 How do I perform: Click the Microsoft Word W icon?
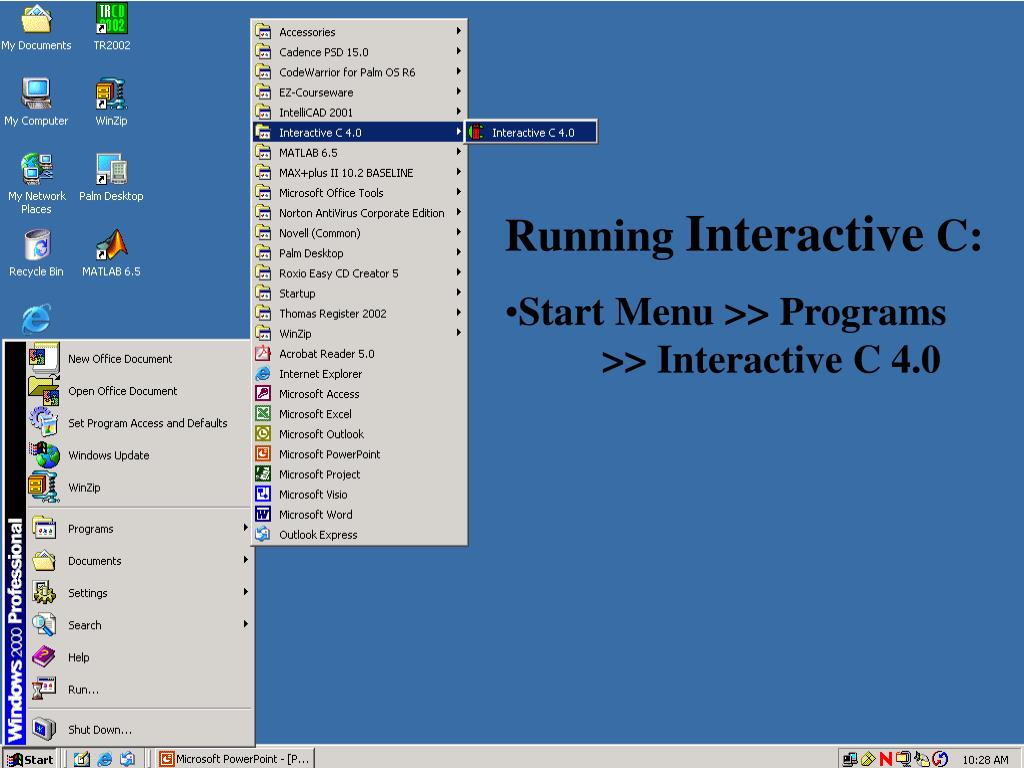[x=263, y=515]
